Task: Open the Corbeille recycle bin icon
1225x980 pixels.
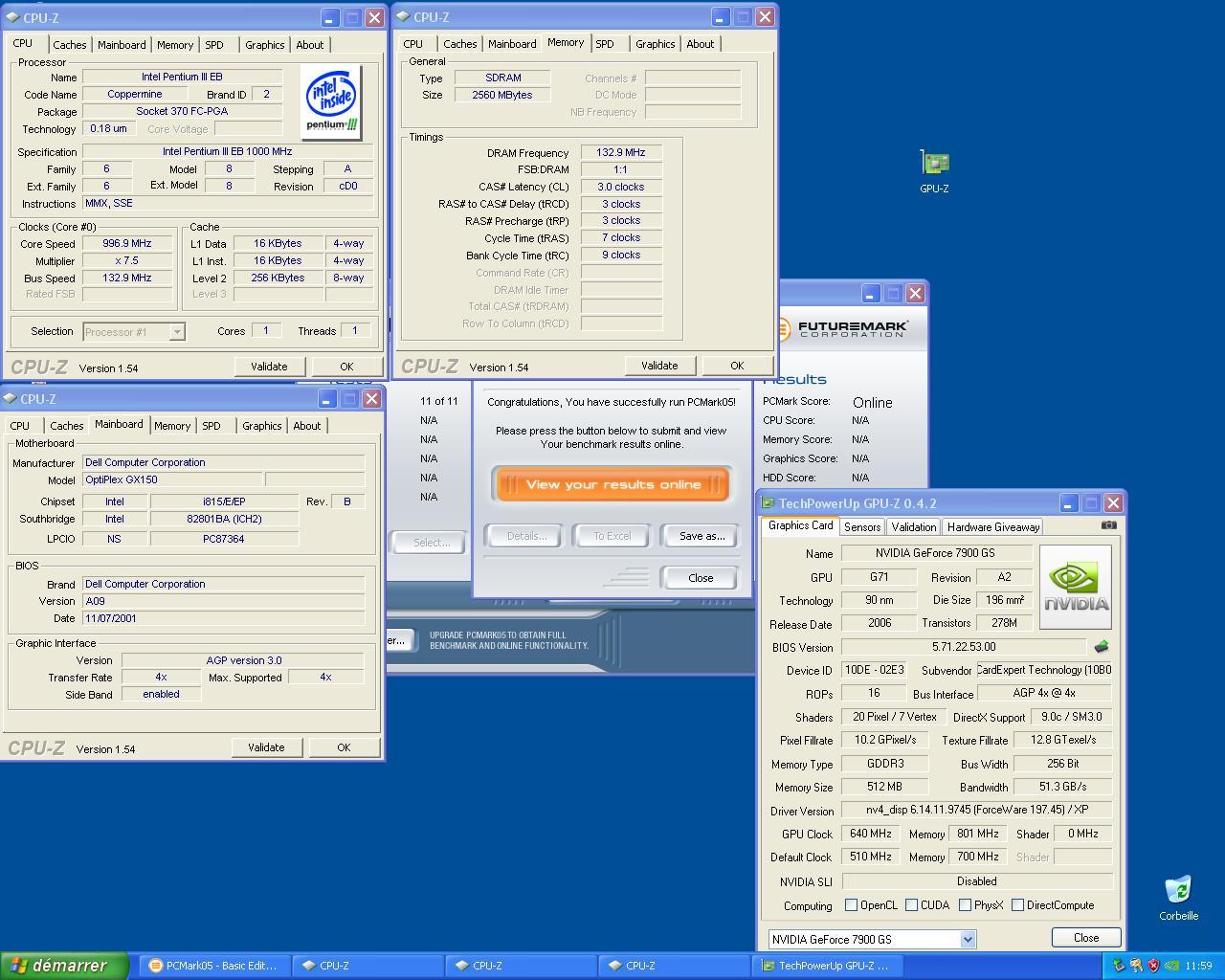Action: coord(1178,898)
